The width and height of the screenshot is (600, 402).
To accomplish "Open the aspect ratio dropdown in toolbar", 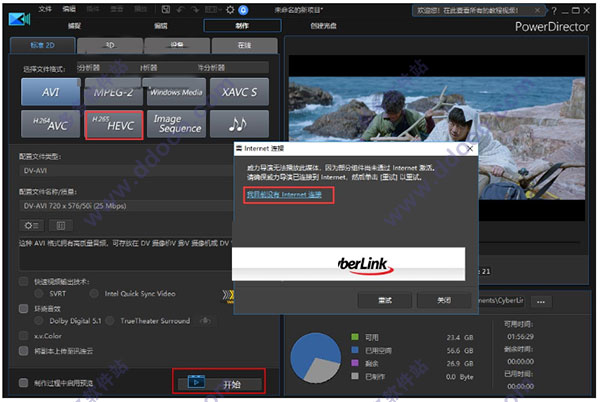I will point(213,10).
